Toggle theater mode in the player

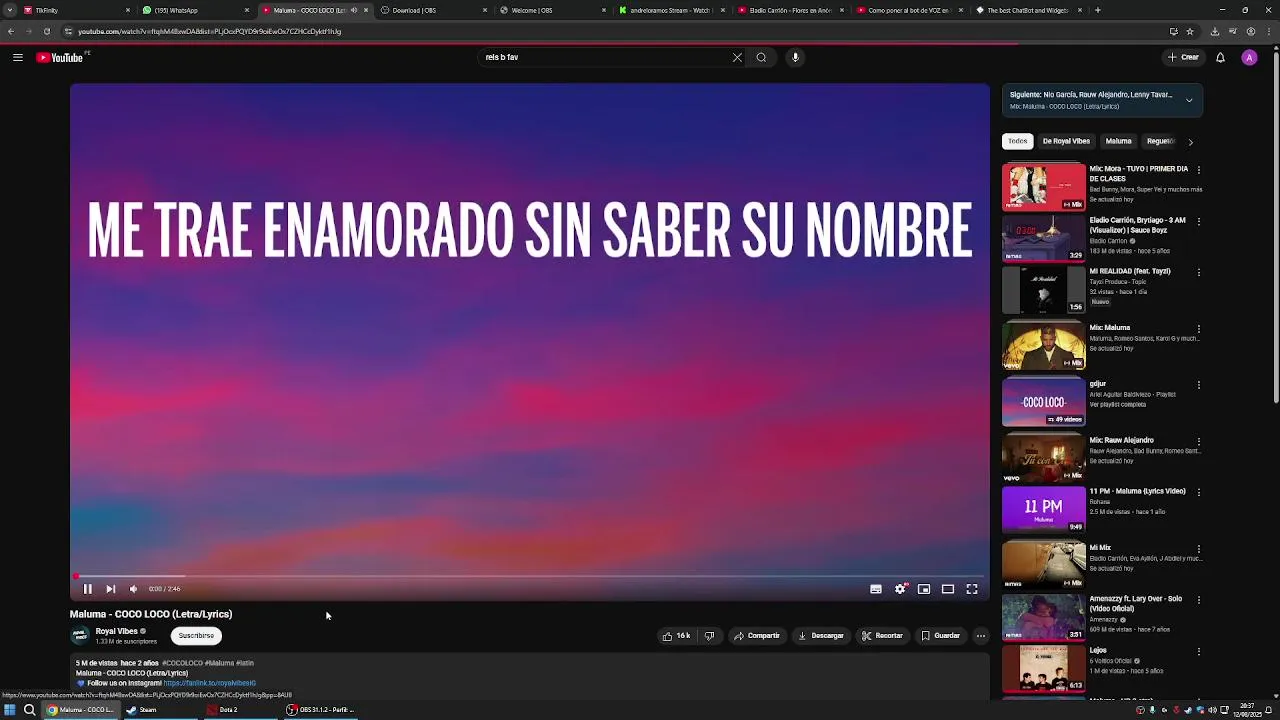(x=948, y=589)
